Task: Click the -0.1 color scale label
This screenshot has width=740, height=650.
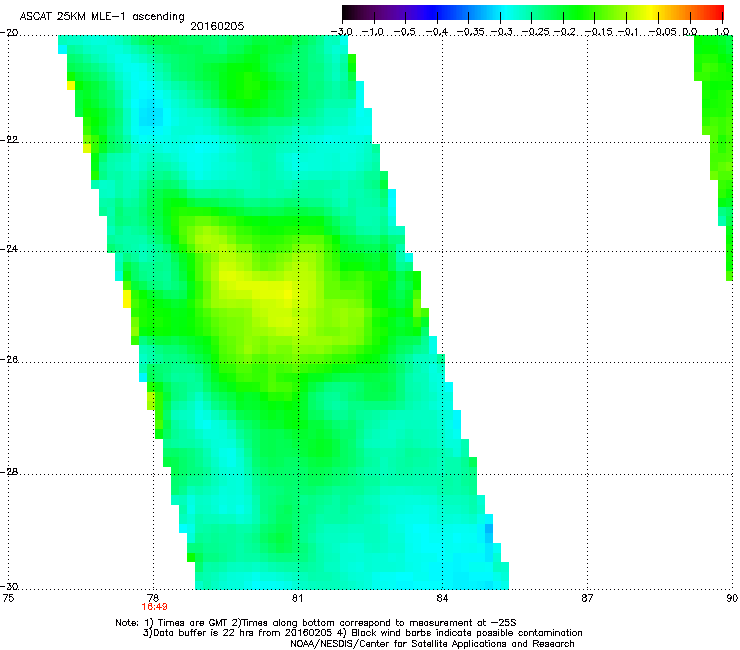Action: pos(628,32)
